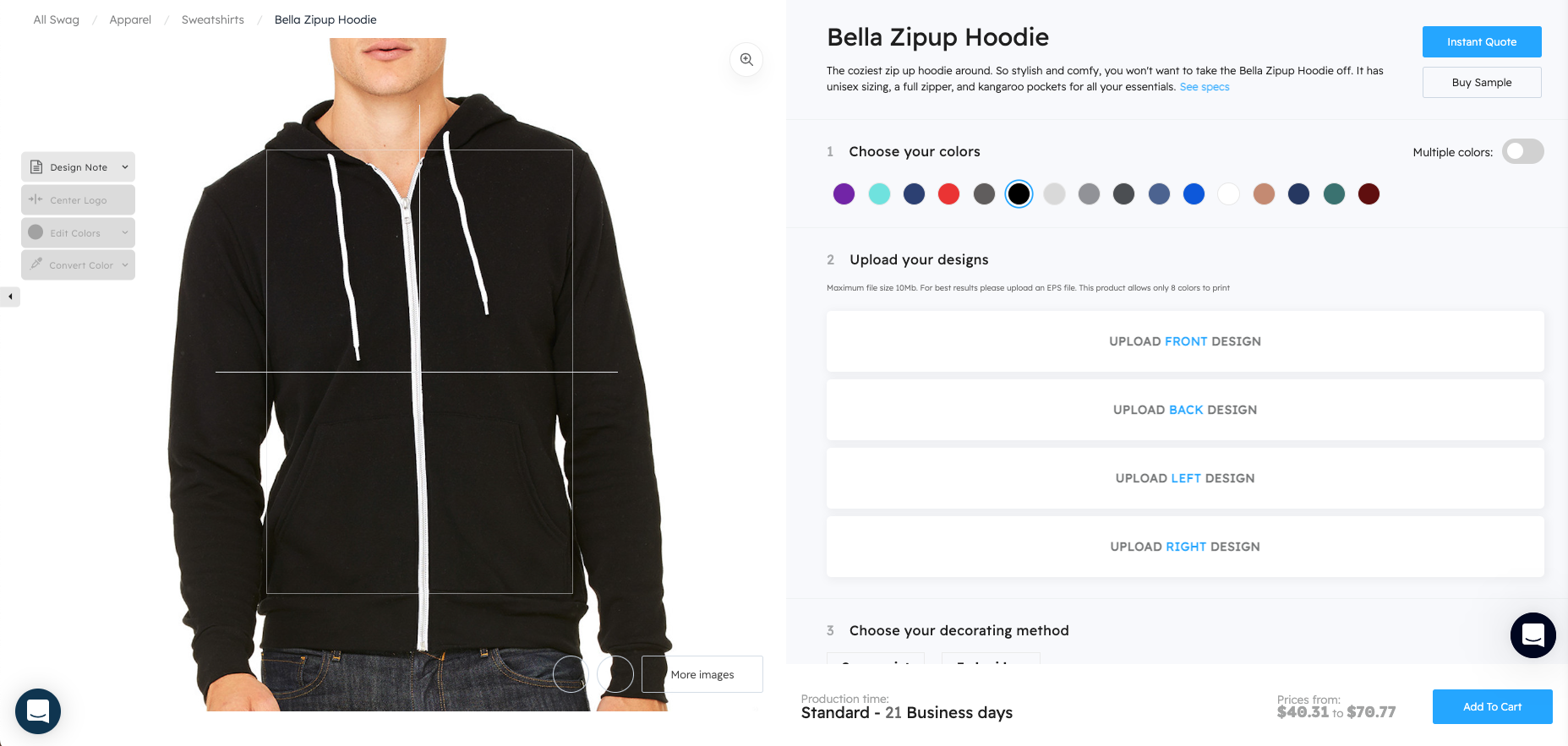Expand the Design Note dropdown chevron

[x=125, y=167]
